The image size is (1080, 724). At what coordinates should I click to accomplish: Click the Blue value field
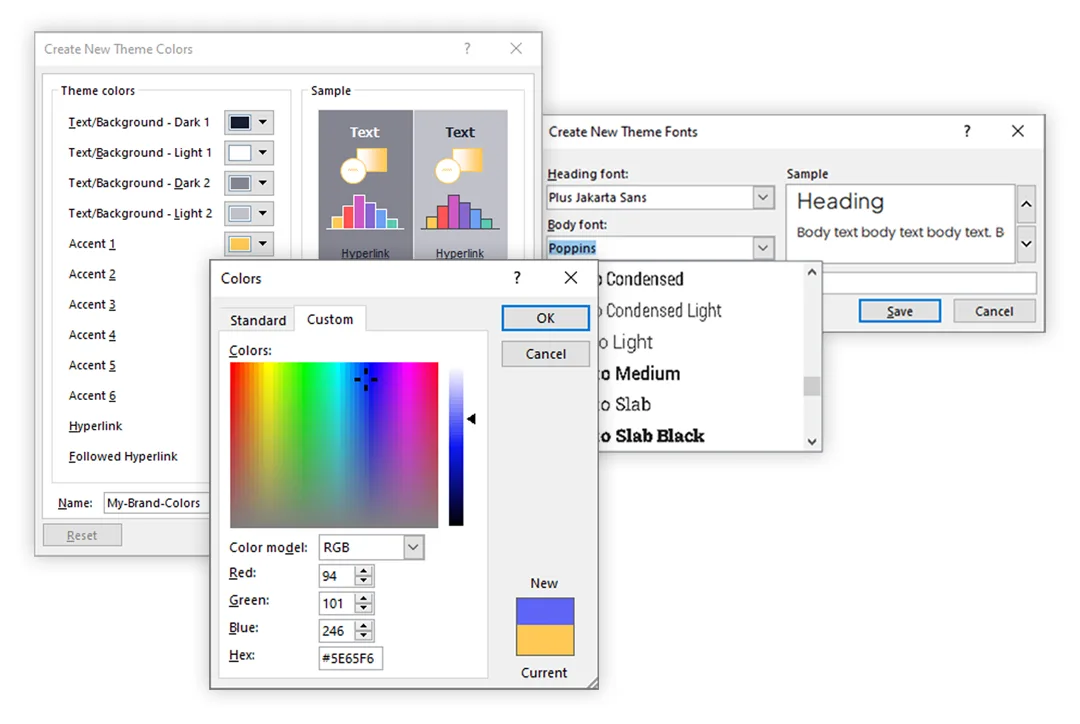338,631
